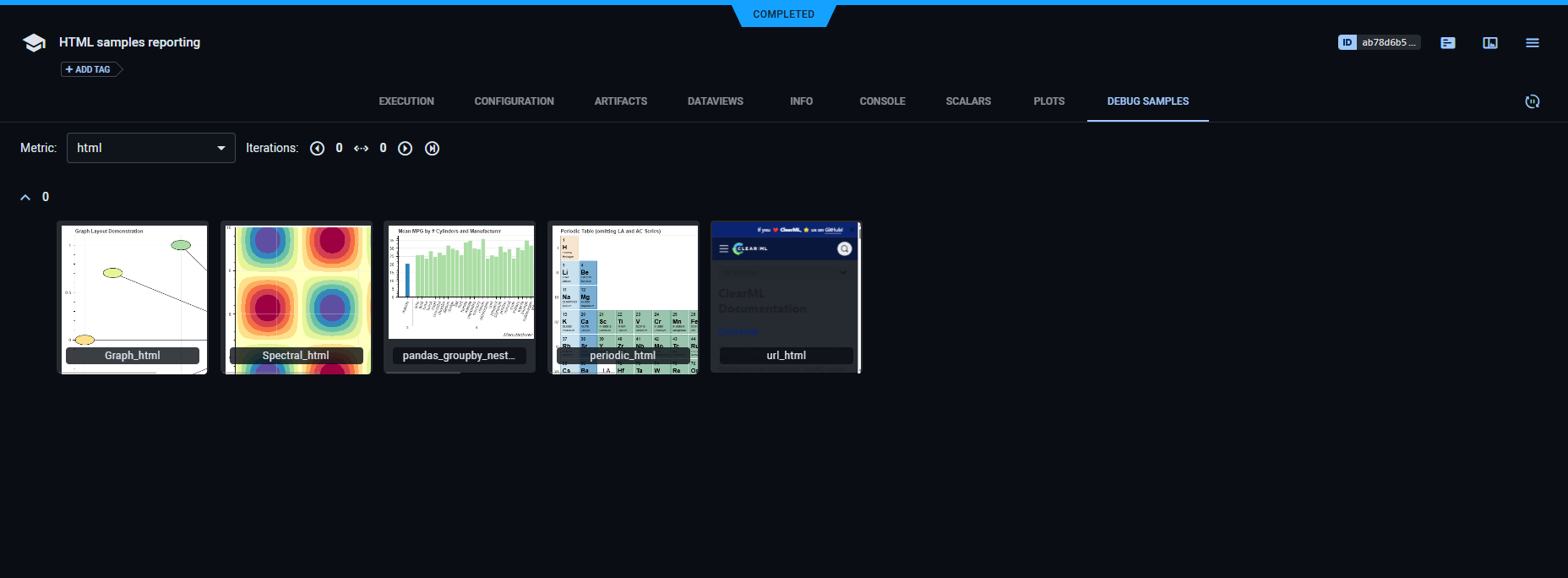The width and height of the screenshot is (1568, 578).
Task: Toggle the auto-refresh icon
Action: (1532, 101)
